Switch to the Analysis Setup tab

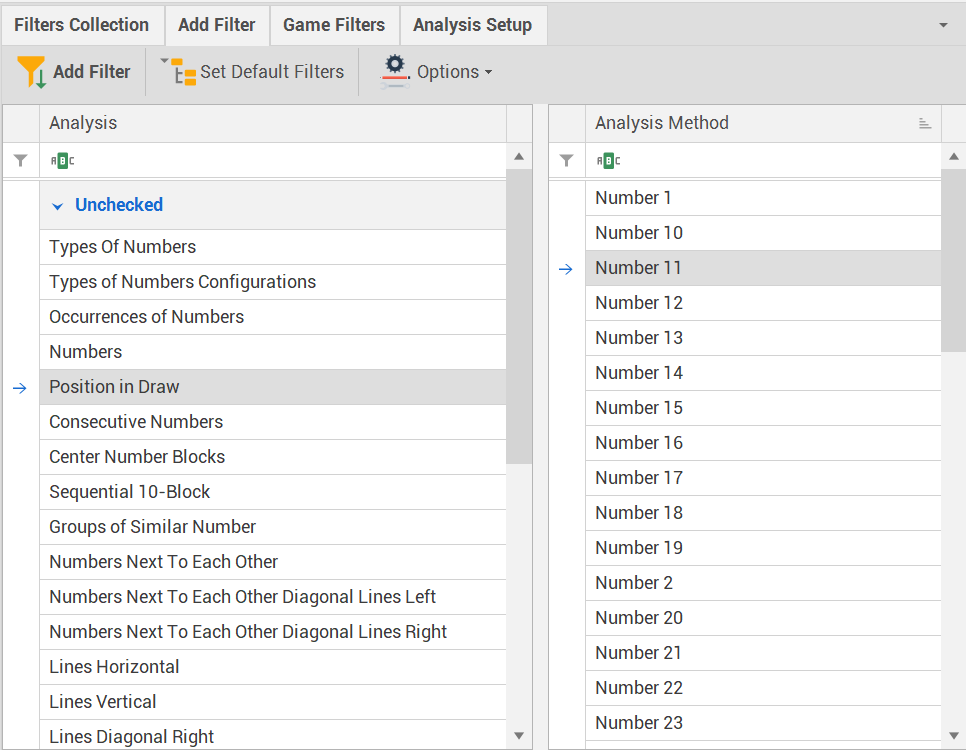point(472,25)
